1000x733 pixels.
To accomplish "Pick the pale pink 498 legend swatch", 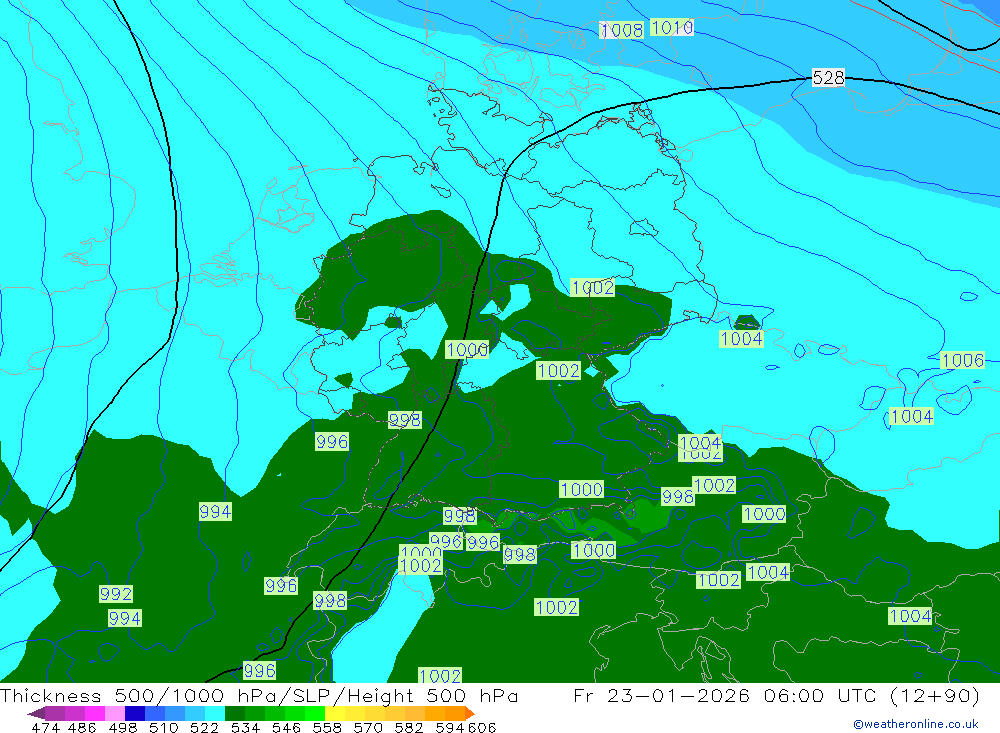I will [x=114, y=713].
